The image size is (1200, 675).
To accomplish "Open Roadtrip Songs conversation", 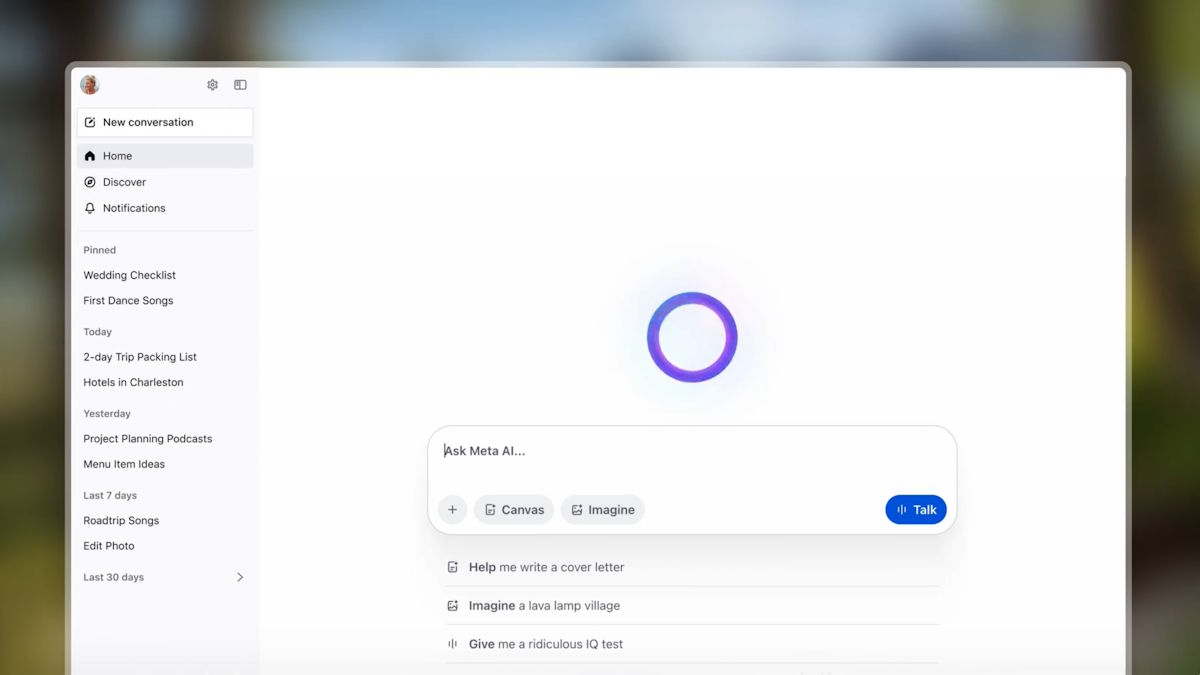I will click(121, 520).
